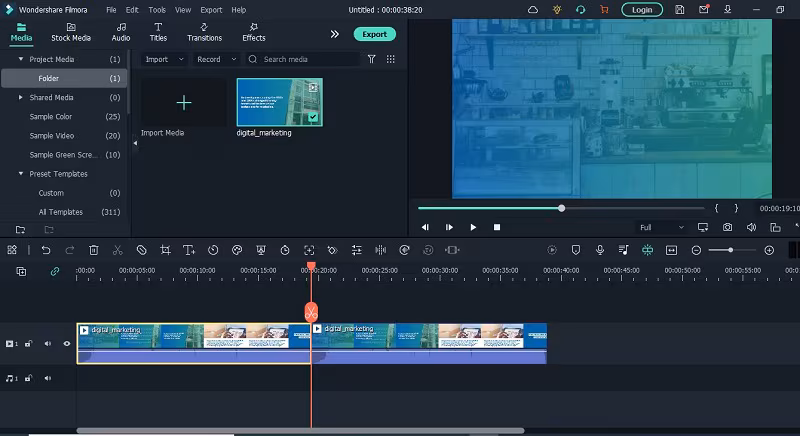Open the adjust sliders edit icon
This screenshot has width=800, height=436.
tap(357, 250)
